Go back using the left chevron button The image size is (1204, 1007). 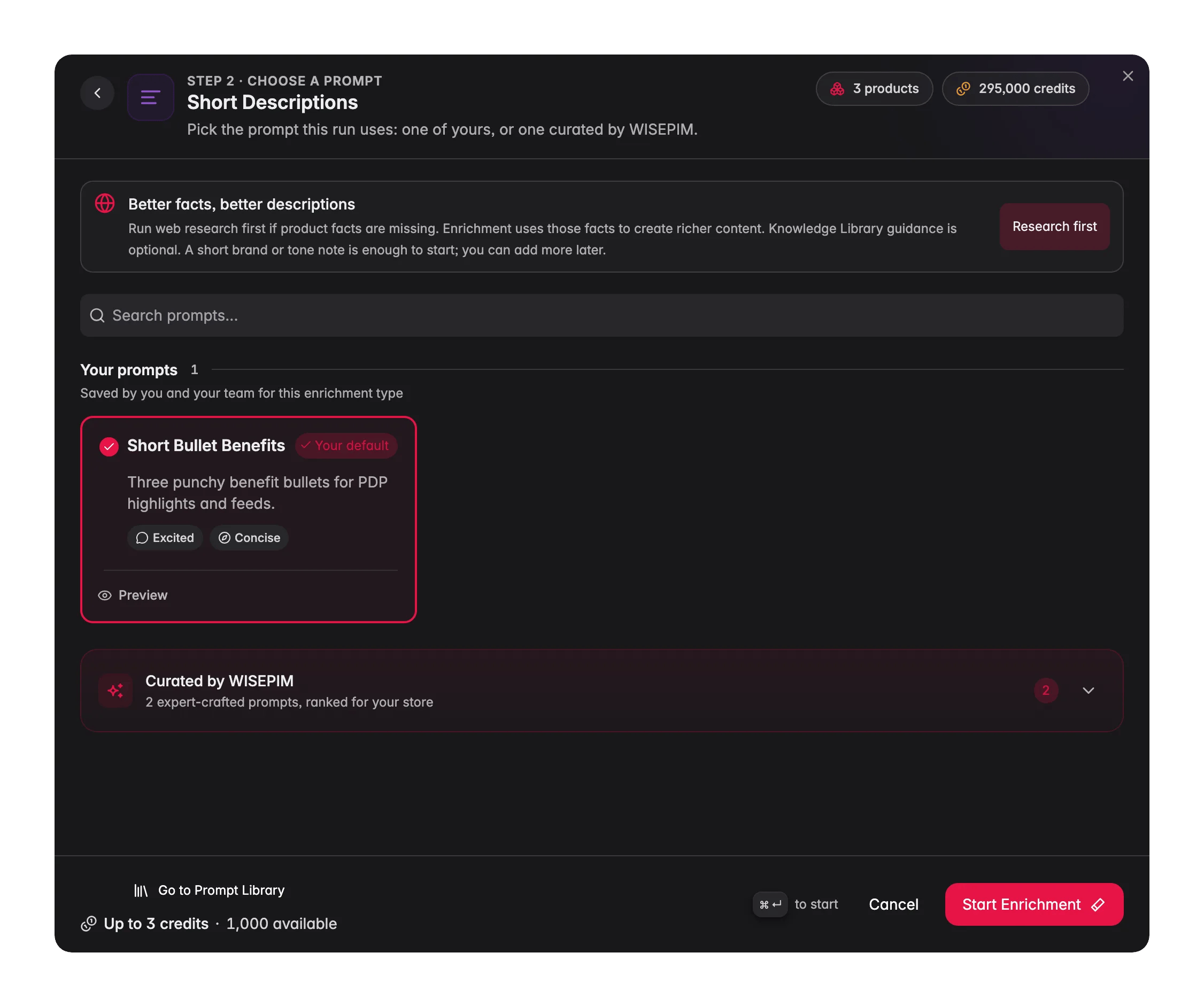coord(97,93)
